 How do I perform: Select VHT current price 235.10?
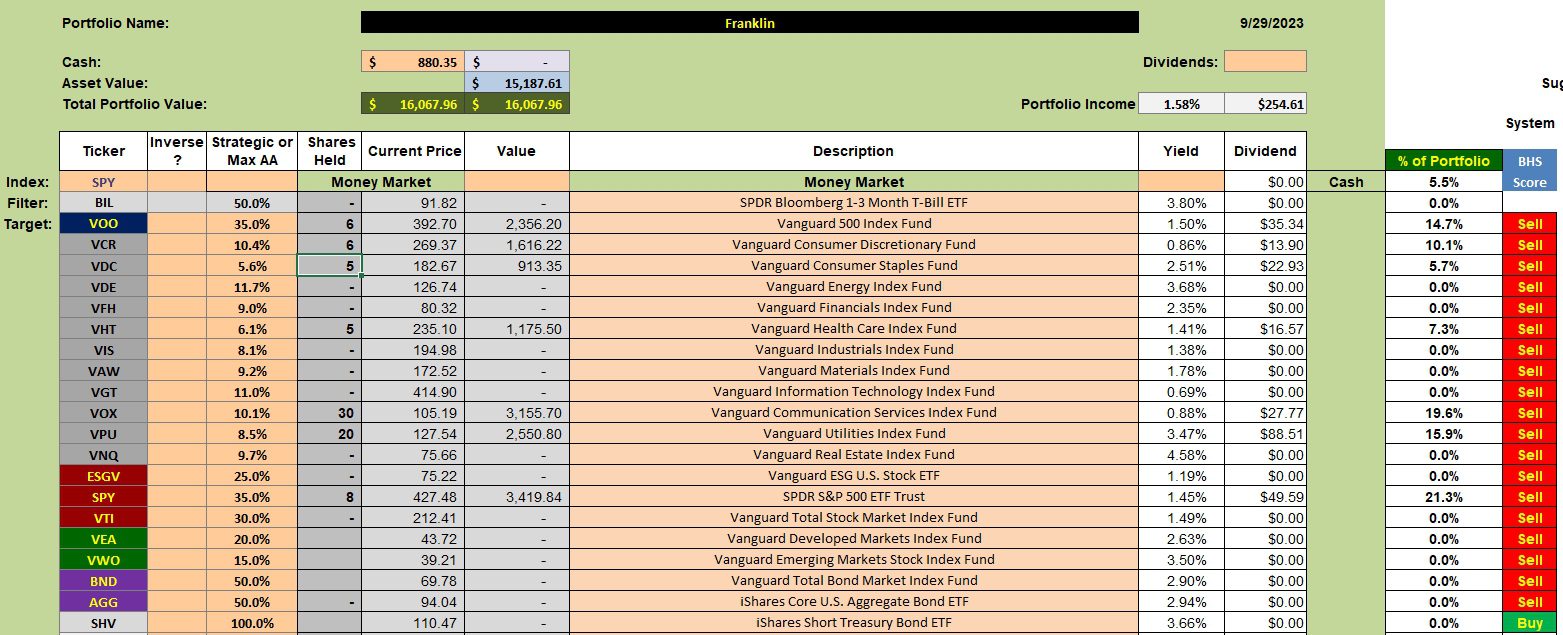pyautogui.click(x=414, y=329)
